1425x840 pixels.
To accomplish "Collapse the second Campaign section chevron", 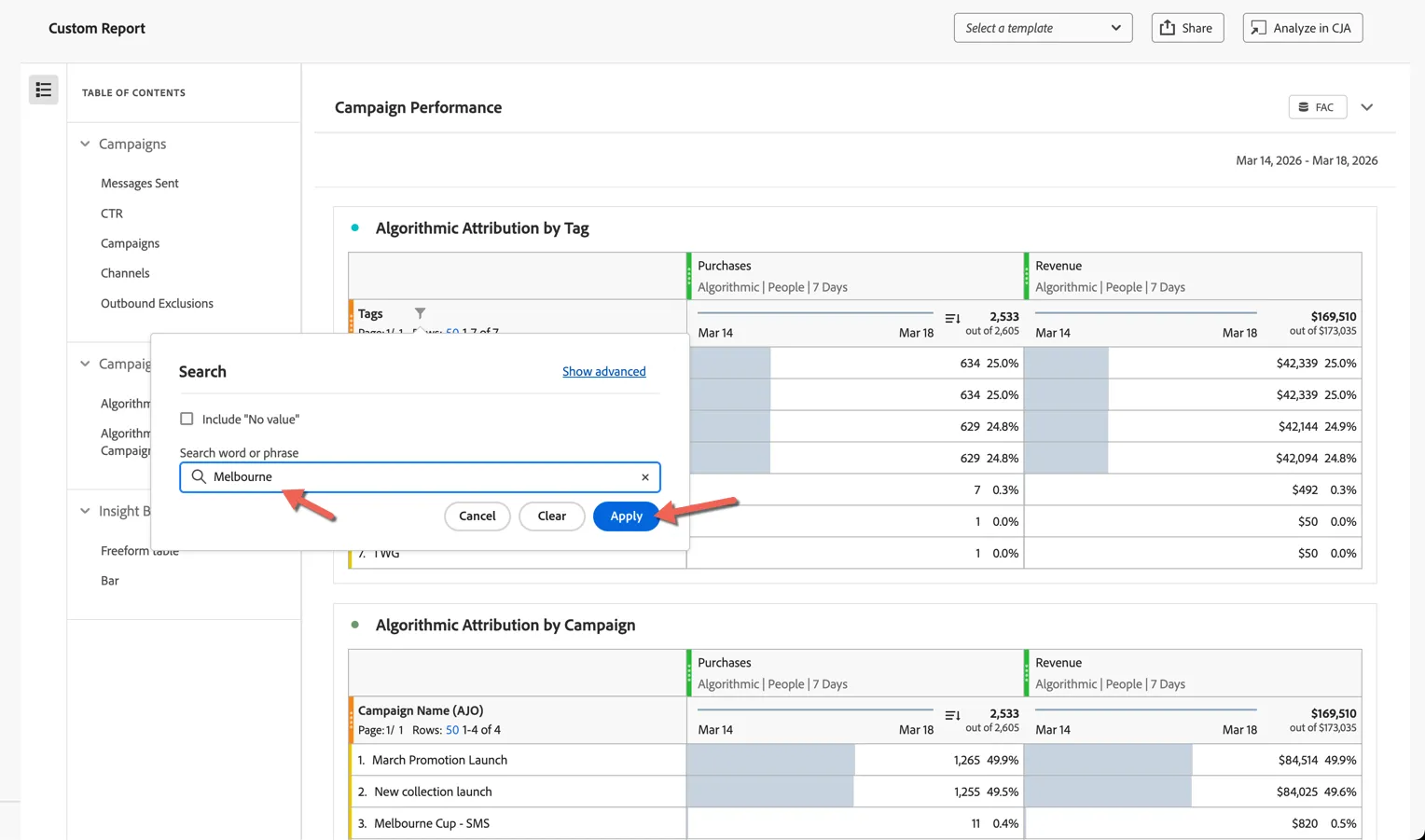I will pyautogui.click(x=85, y=364).
